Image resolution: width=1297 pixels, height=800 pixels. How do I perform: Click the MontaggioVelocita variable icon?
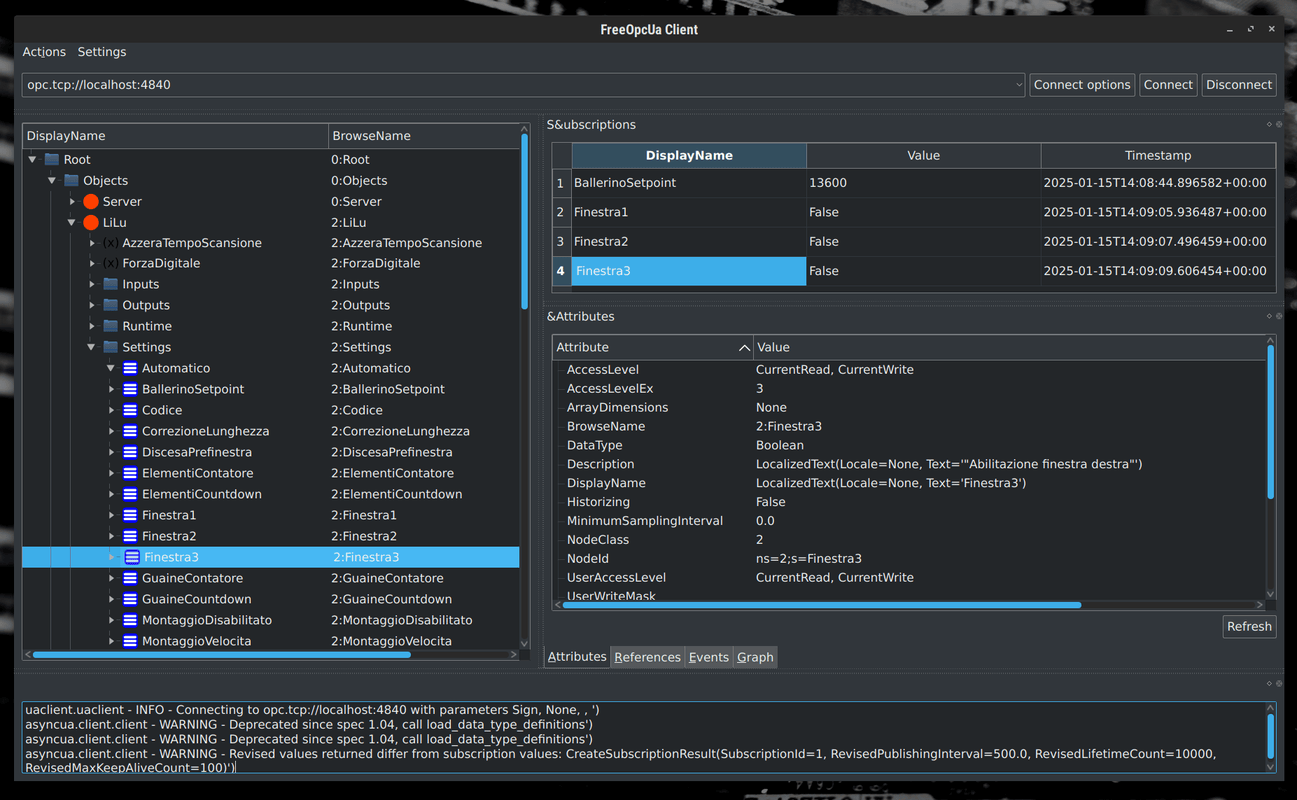coord(130,642)
